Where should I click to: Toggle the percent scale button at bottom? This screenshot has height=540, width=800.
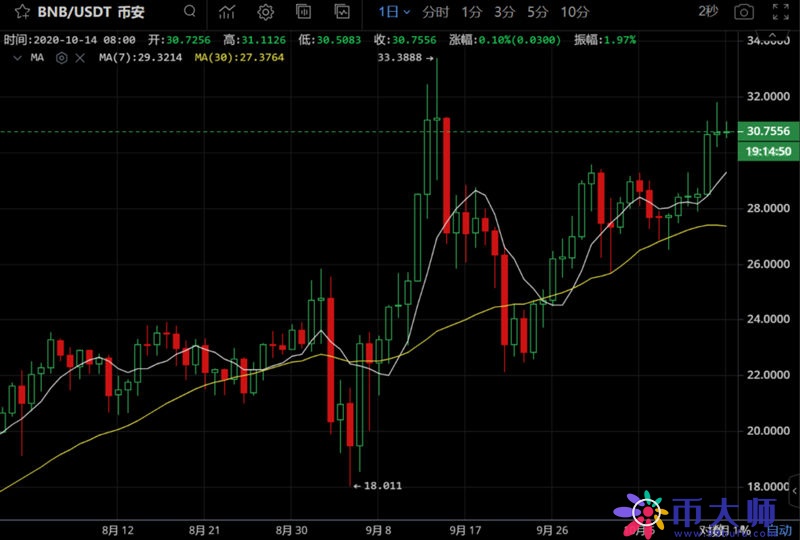tap(743, 529)
